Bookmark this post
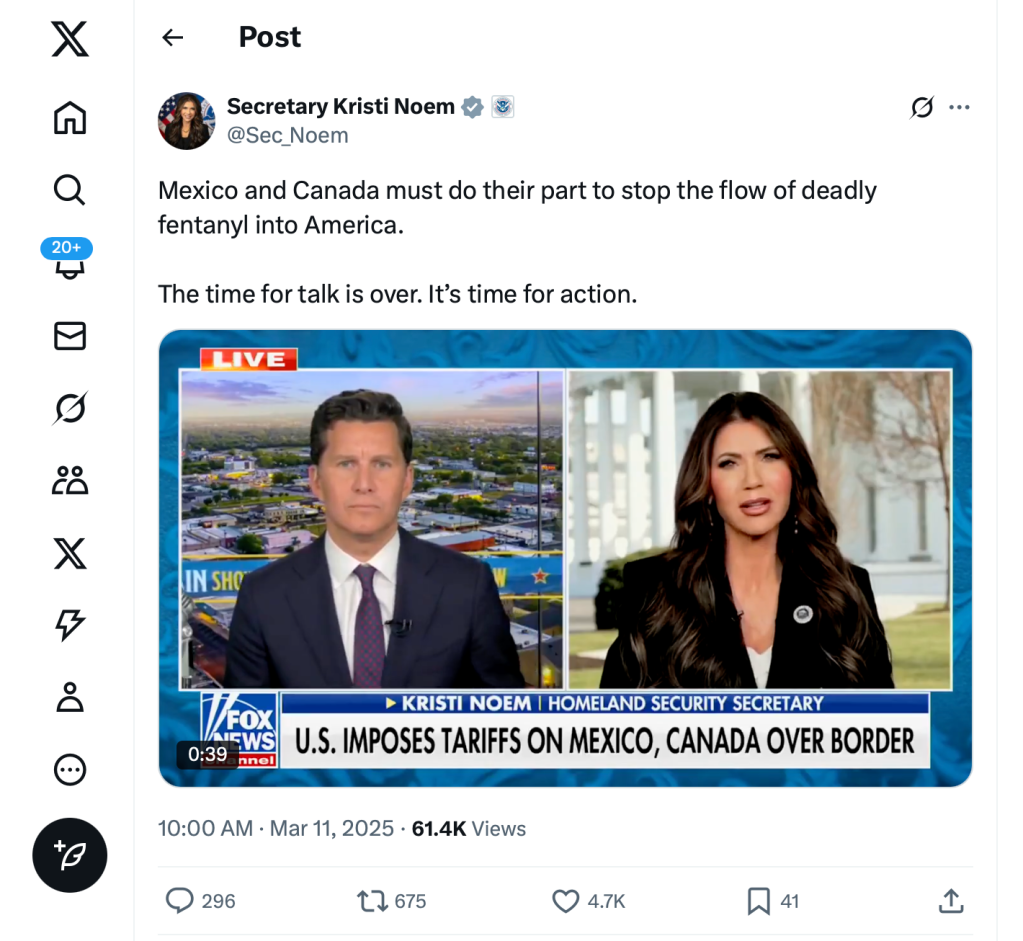The image size is (1023, 941). pos(759,901)
